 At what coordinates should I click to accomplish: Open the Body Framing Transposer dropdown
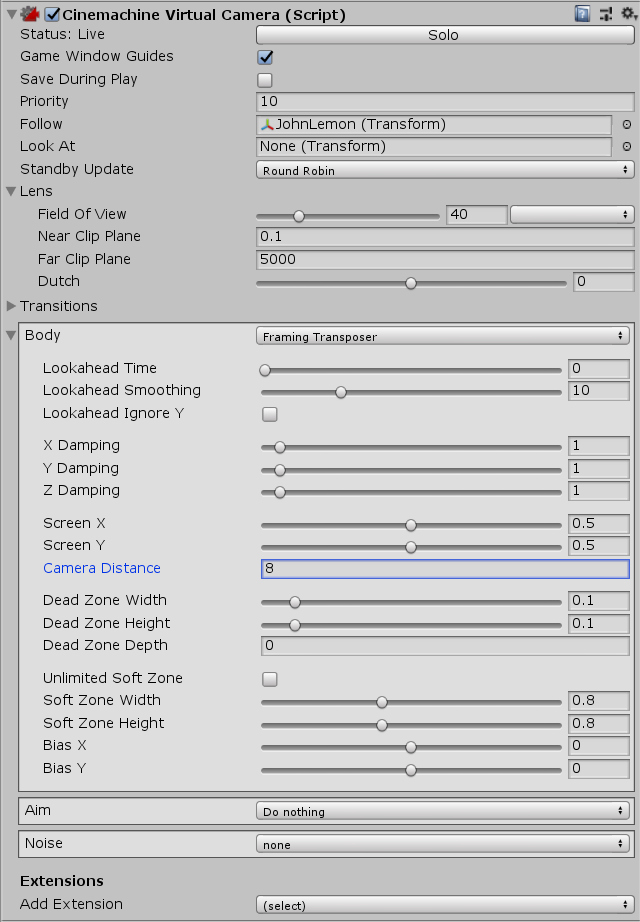point(442,337)
